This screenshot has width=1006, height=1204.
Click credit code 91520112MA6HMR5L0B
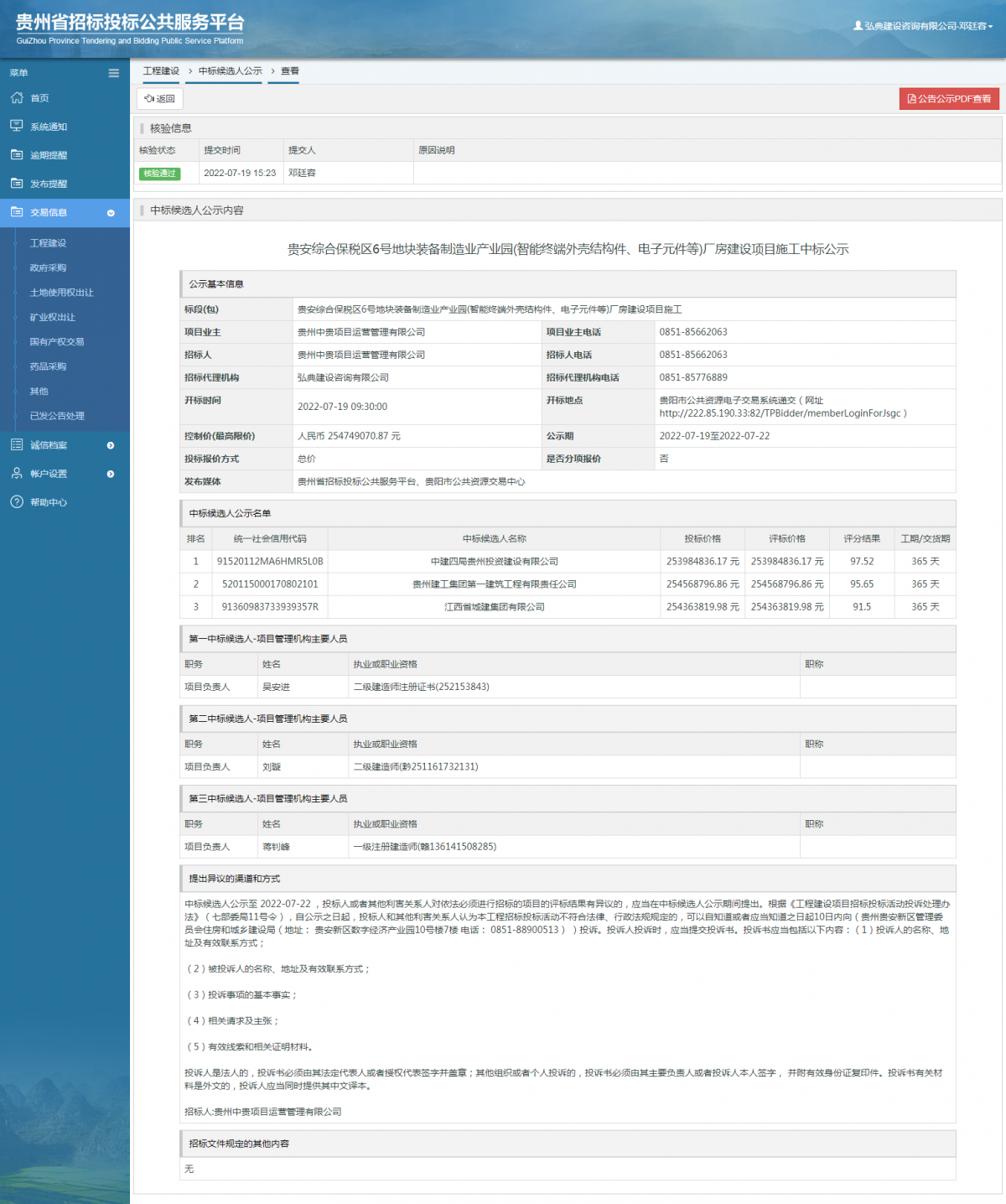click(x=270, y=562)
